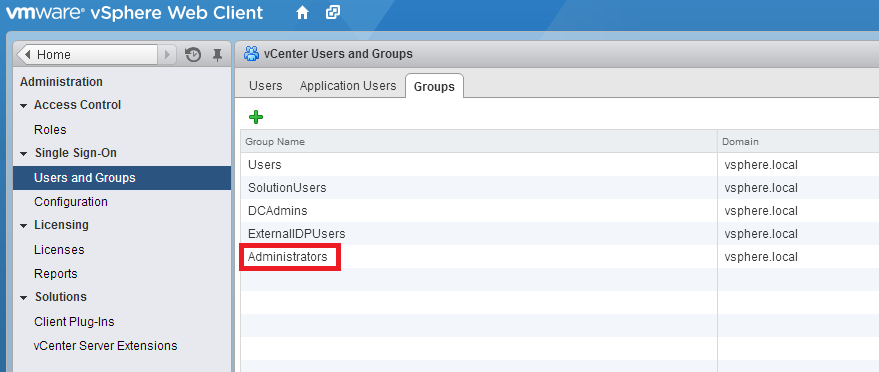Sort by Domain column header
879x372 pixels.
[x=798, y=142]
